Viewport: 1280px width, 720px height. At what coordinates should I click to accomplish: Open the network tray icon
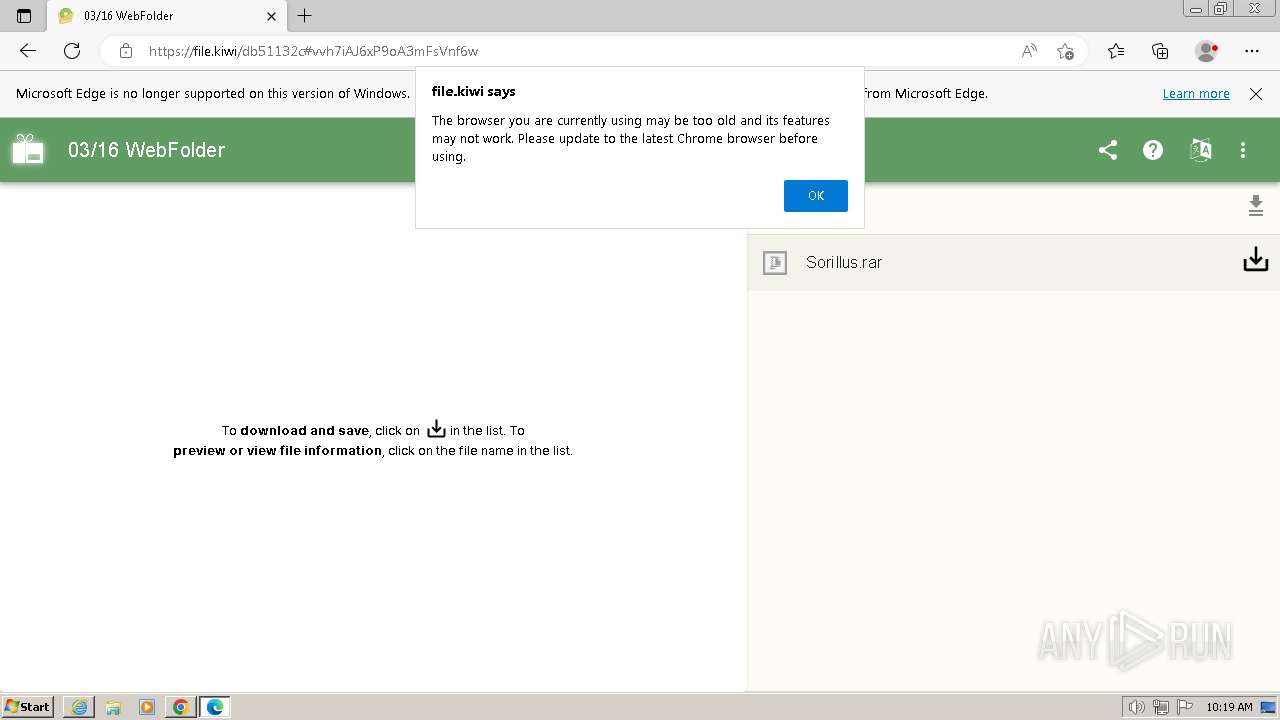point(1161,707)
